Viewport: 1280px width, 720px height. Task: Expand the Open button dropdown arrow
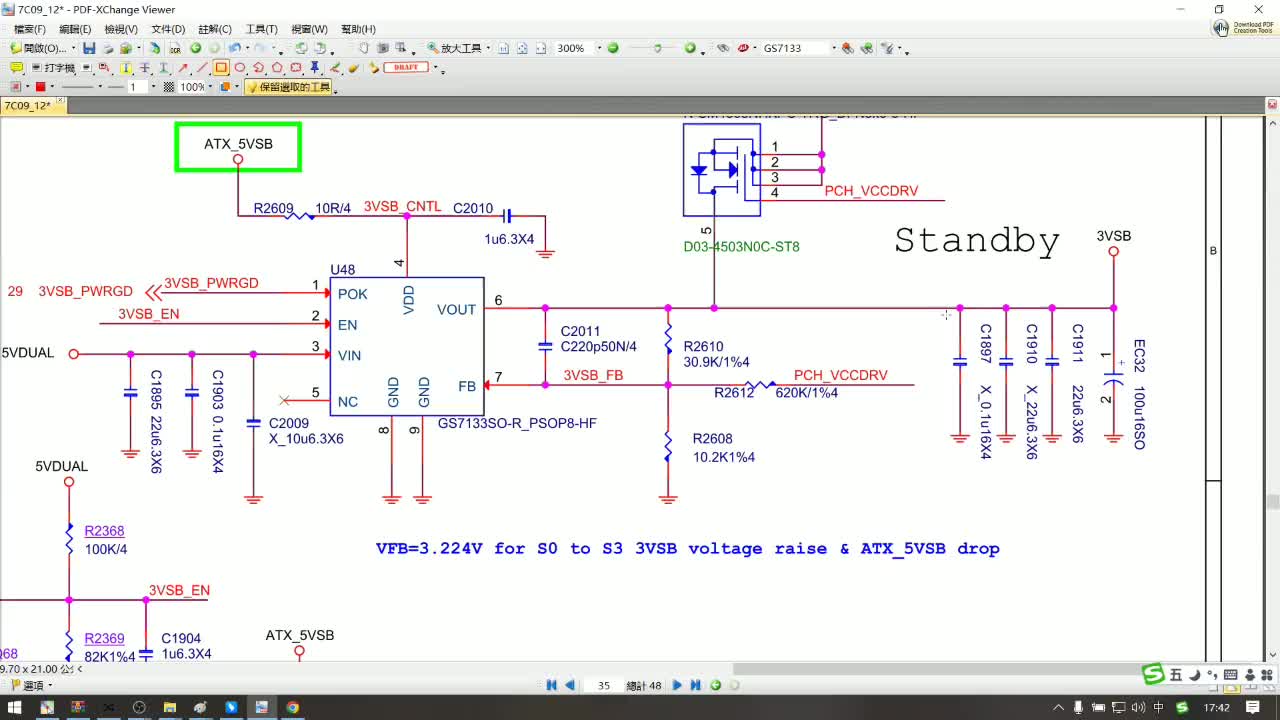(x=73, y=48)
